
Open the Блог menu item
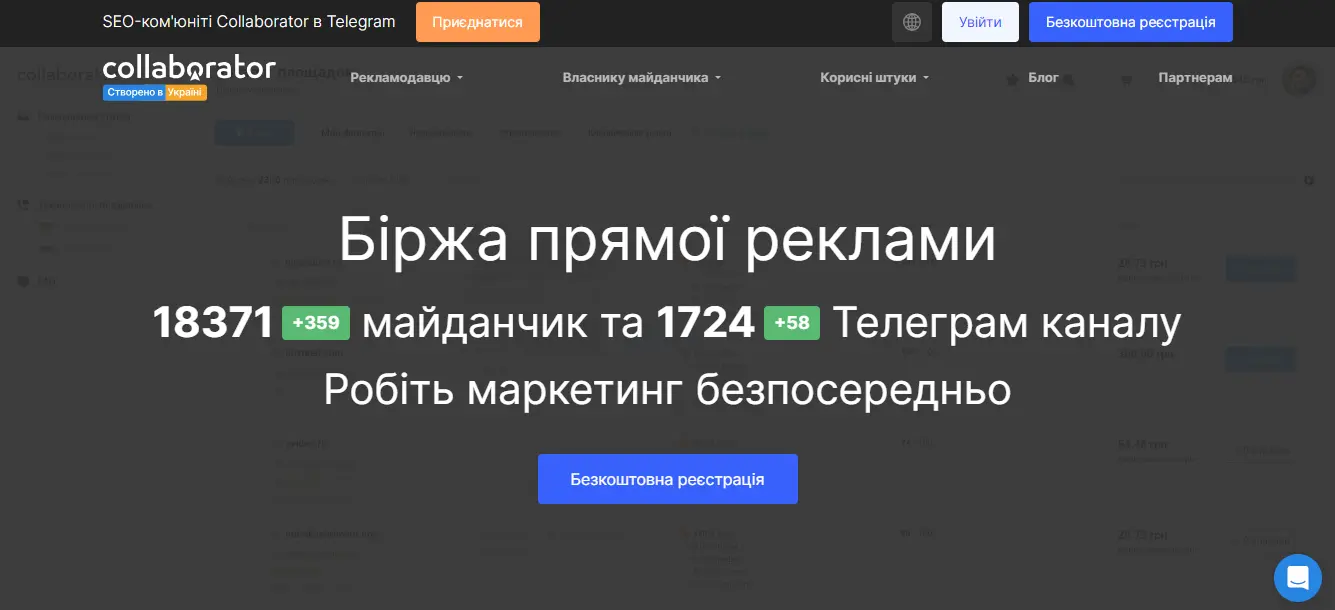(1043, 78)
